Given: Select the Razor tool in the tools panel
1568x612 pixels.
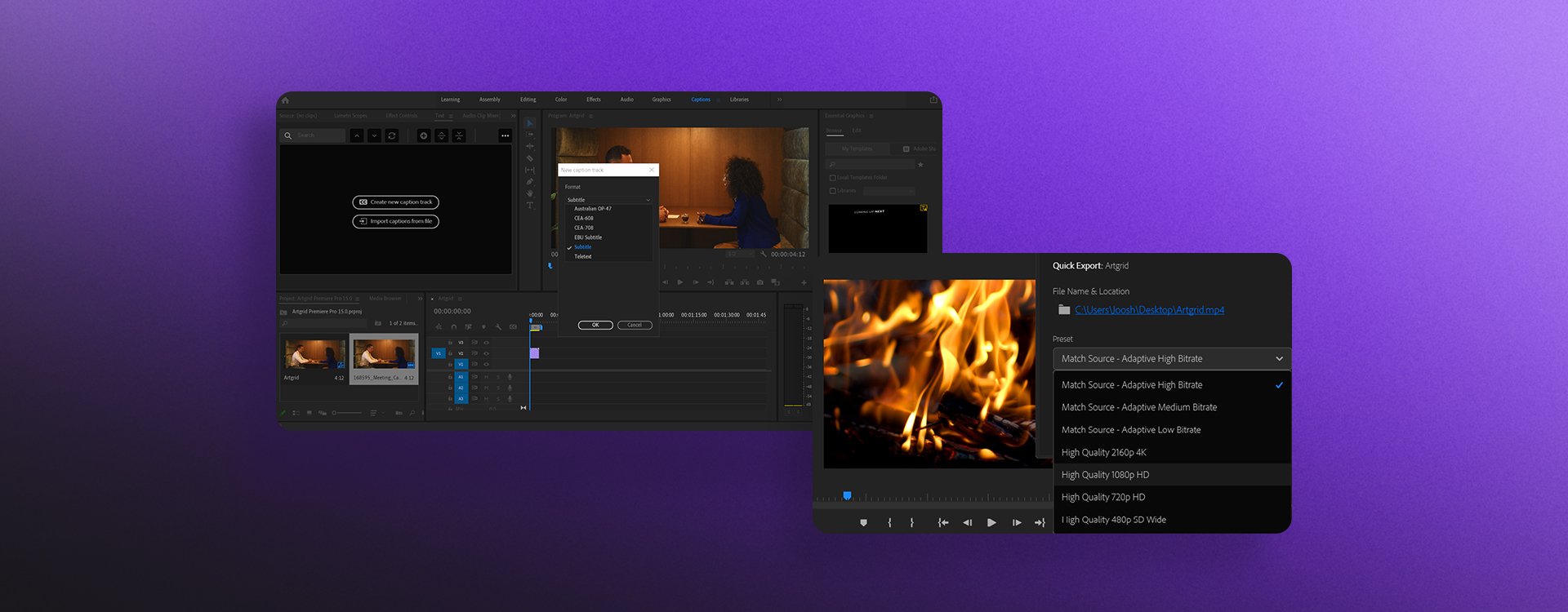Looking at the screenshot, I should 529,158.
